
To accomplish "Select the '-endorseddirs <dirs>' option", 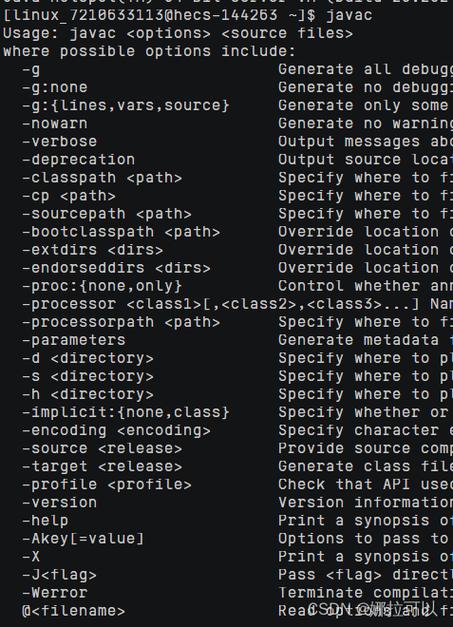I will point(116,268).
